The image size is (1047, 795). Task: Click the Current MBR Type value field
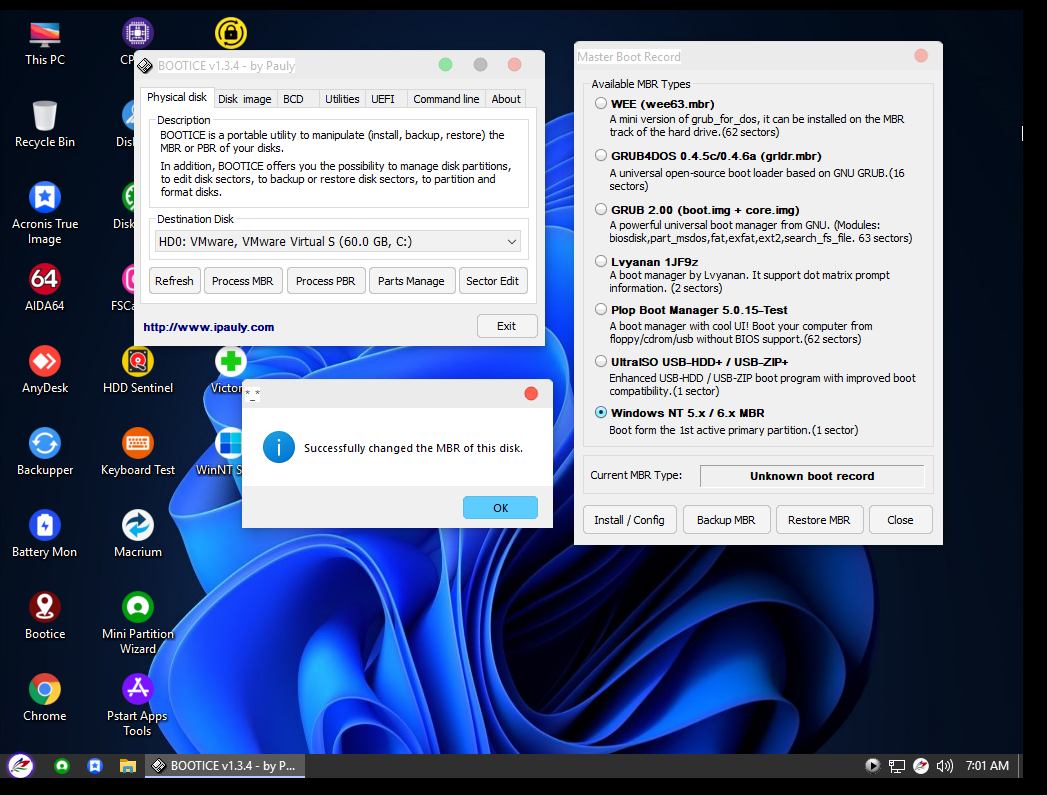812,476
